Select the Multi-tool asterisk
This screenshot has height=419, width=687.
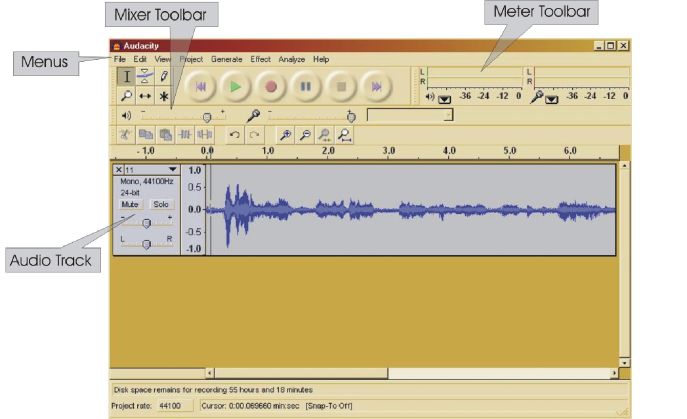(163, 96)
